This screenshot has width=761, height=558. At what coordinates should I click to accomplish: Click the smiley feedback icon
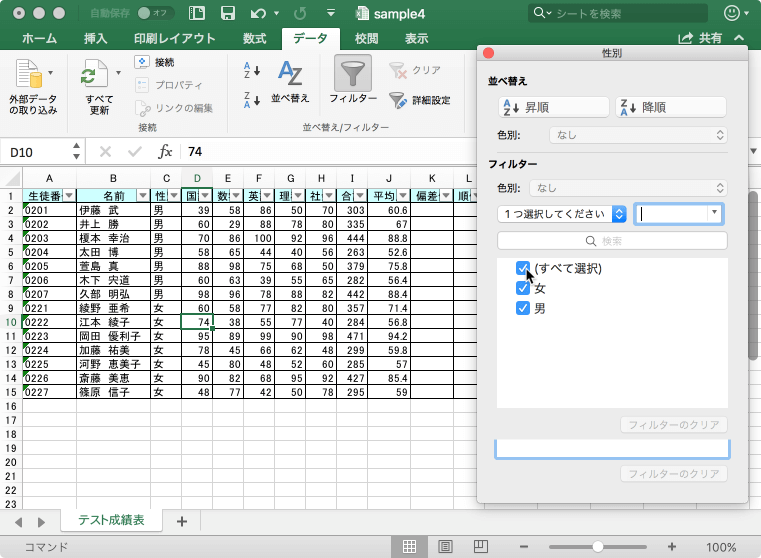pyautogui.click(x=731, y=13)
